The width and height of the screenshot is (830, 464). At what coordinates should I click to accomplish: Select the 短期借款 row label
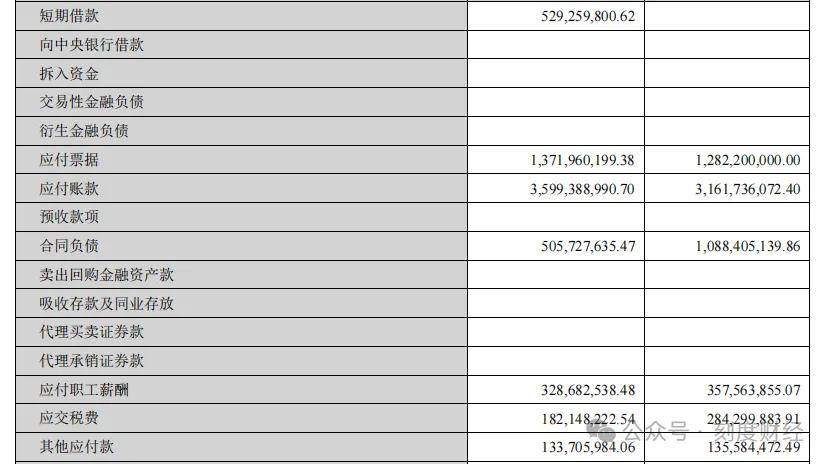69,16
